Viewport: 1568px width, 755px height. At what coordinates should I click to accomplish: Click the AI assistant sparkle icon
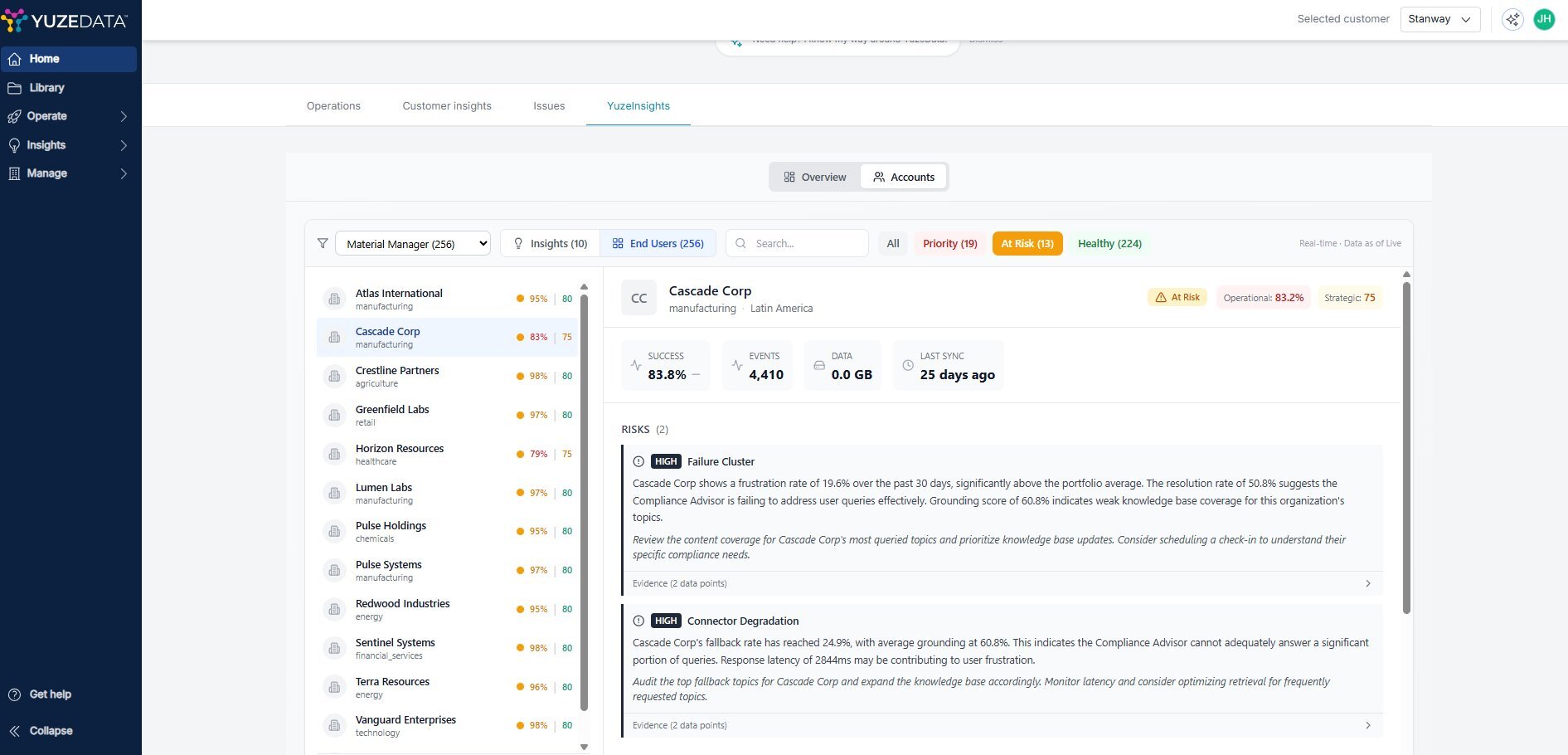point(1512,19)
